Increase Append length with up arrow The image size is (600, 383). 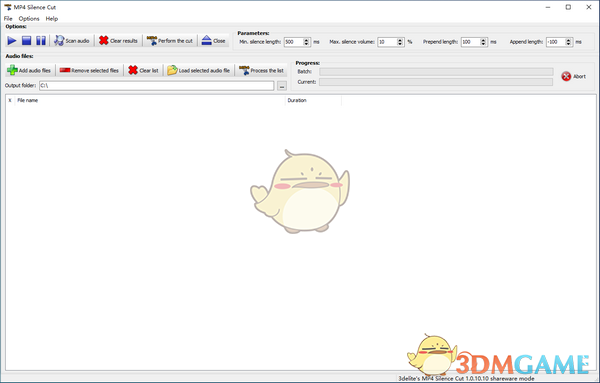(x=569, y=40)
